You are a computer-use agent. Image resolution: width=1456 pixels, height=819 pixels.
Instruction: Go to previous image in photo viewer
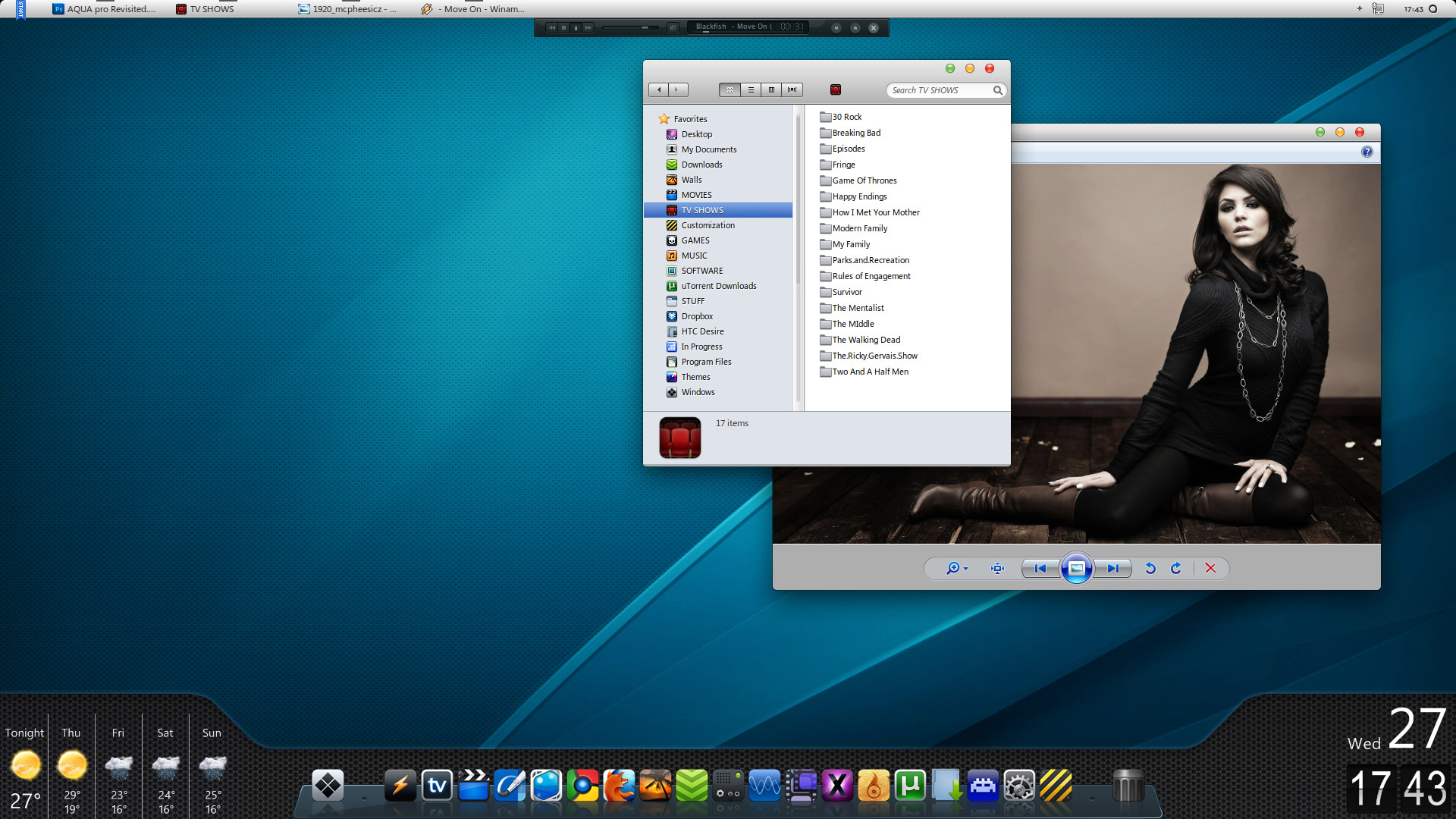tap(1040, 568)
